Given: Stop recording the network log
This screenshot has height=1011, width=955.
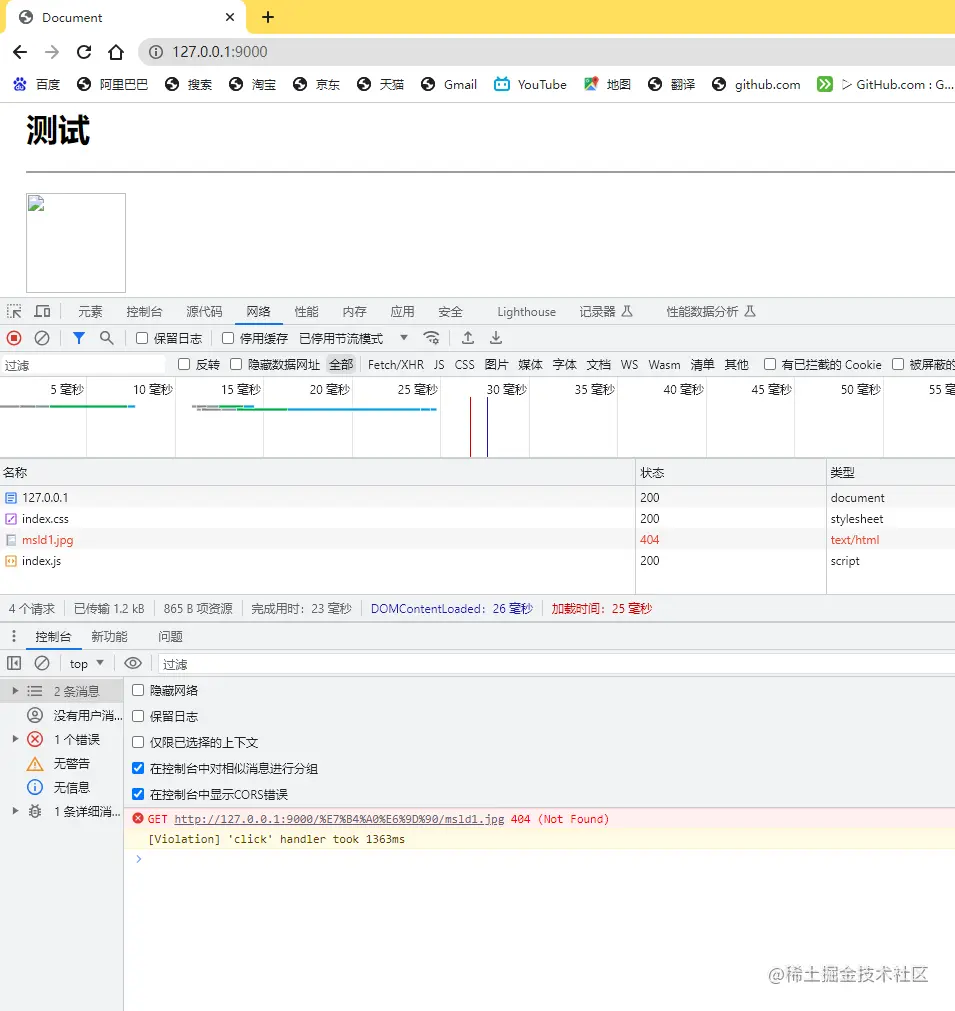Looking at the screenshot, I should pyautogui.click(x=14, y=338).
